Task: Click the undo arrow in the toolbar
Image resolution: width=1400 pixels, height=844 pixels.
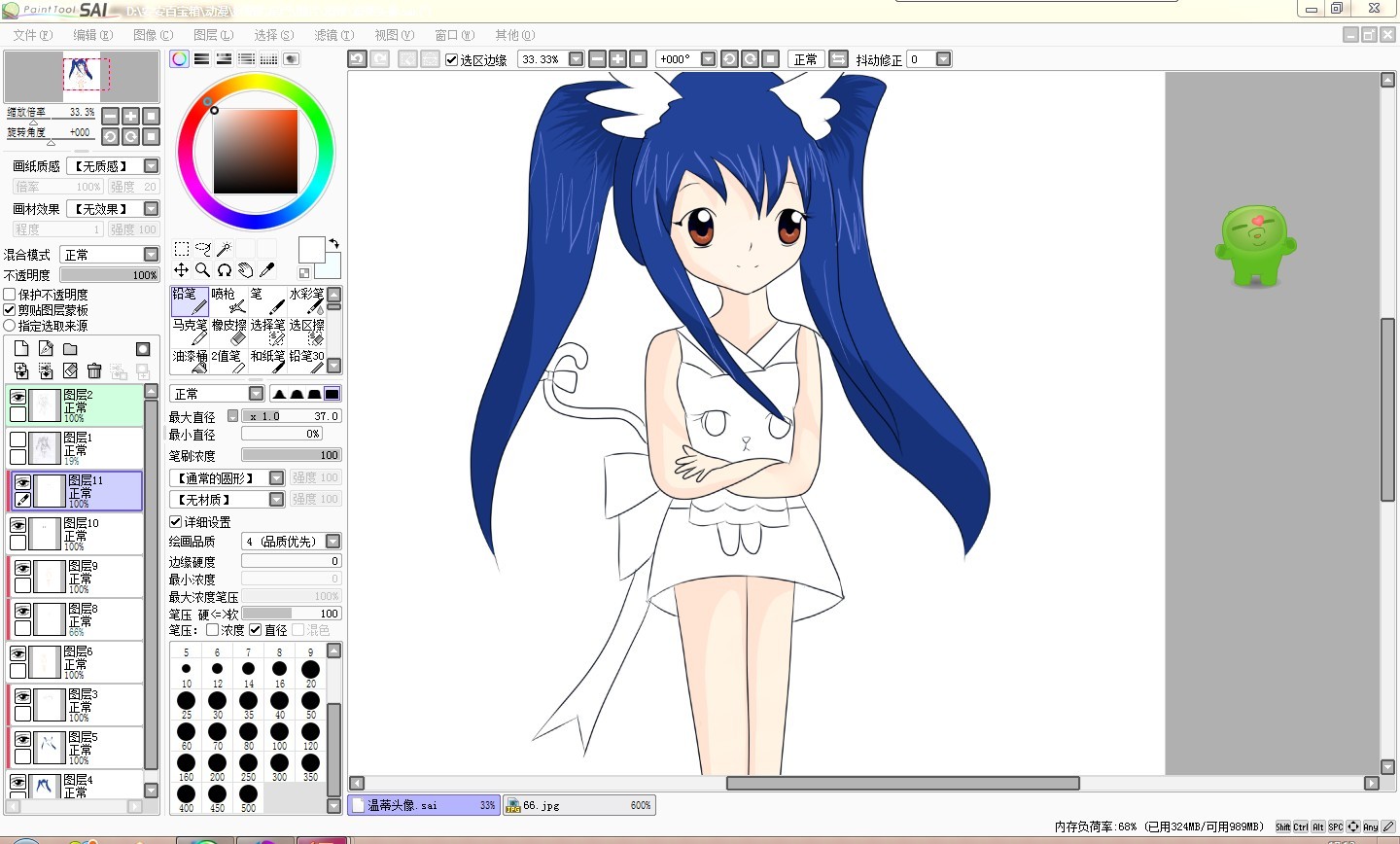Action: pyautogui.click(x=357, y=59)
